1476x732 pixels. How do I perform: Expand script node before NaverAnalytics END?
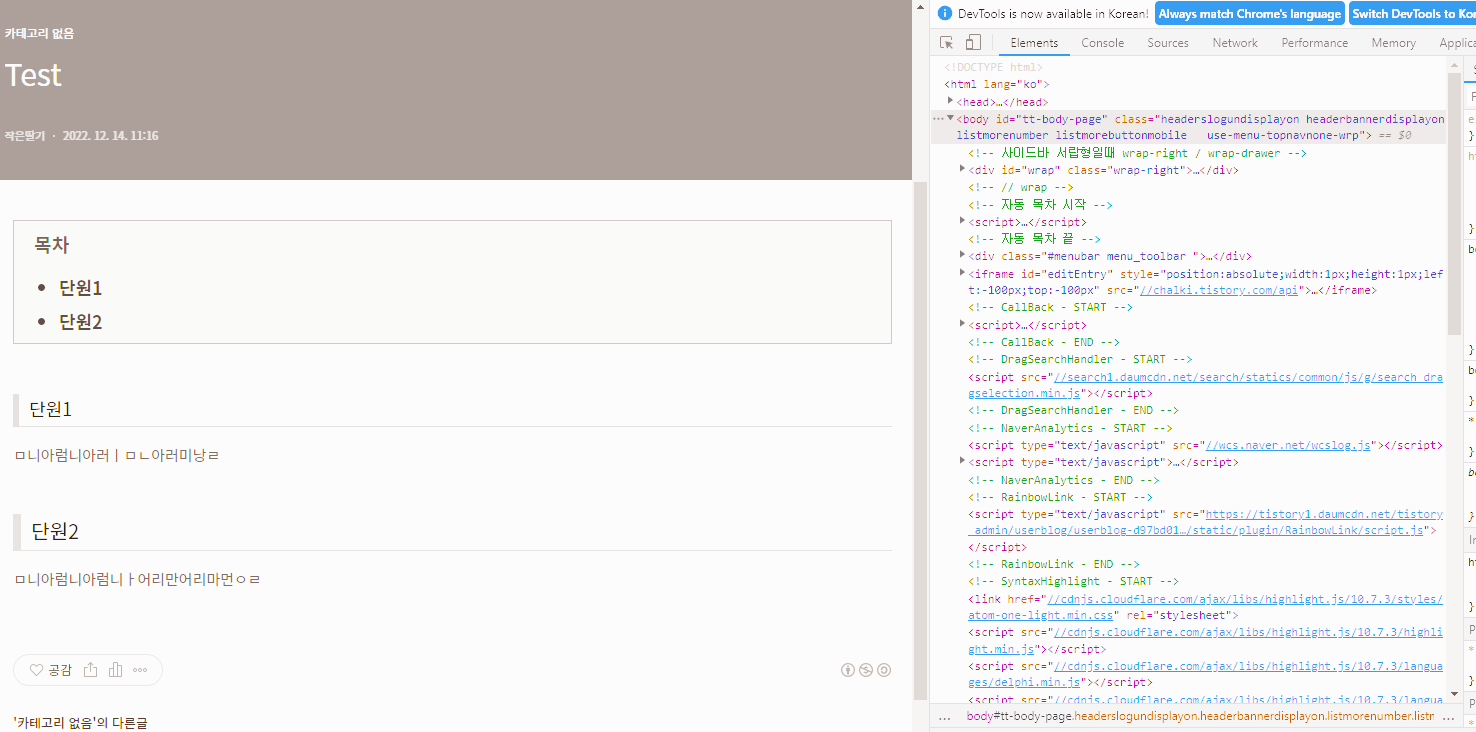tap(963, 461)
